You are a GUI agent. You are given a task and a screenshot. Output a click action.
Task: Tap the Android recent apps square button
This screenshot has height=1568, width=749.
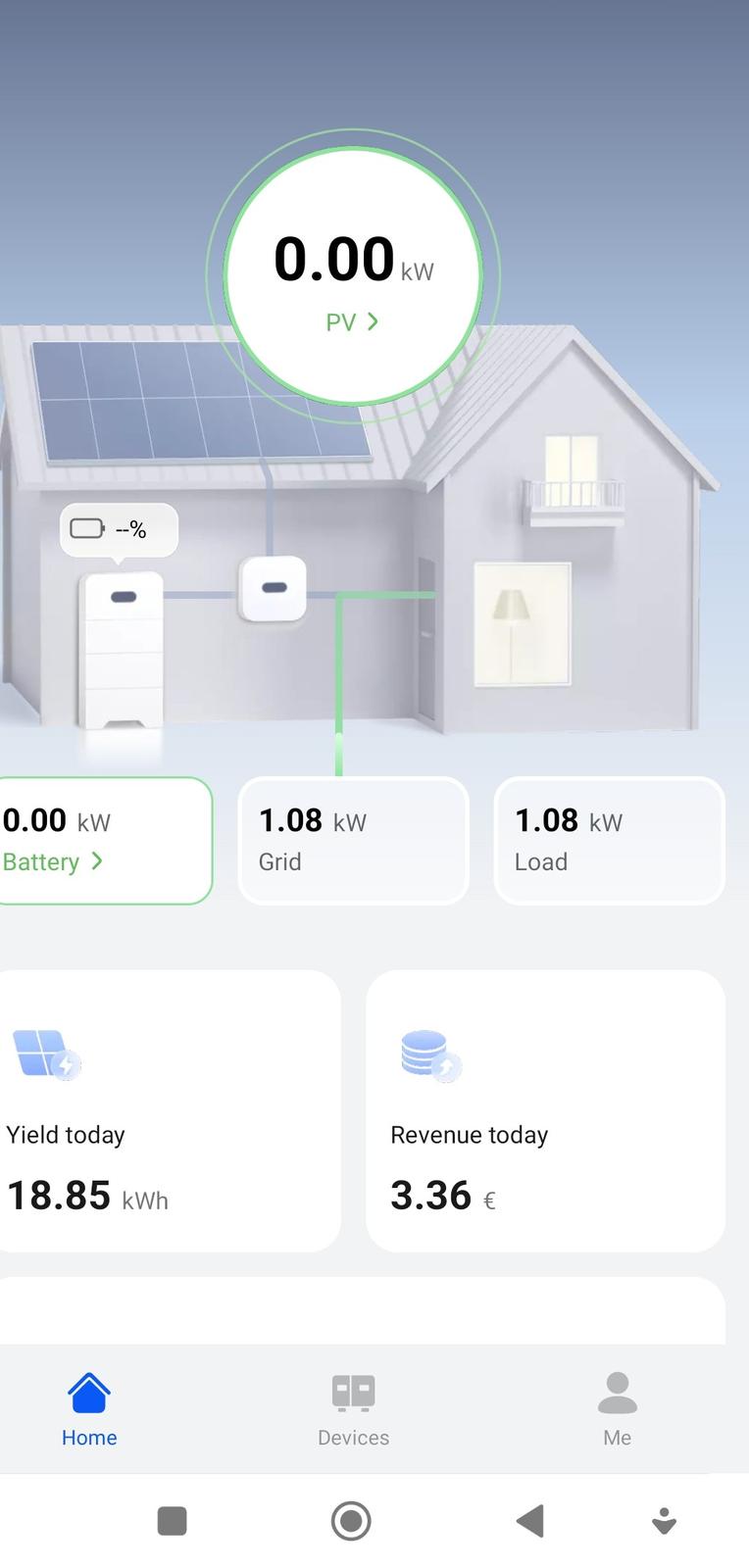(173, 1521)
